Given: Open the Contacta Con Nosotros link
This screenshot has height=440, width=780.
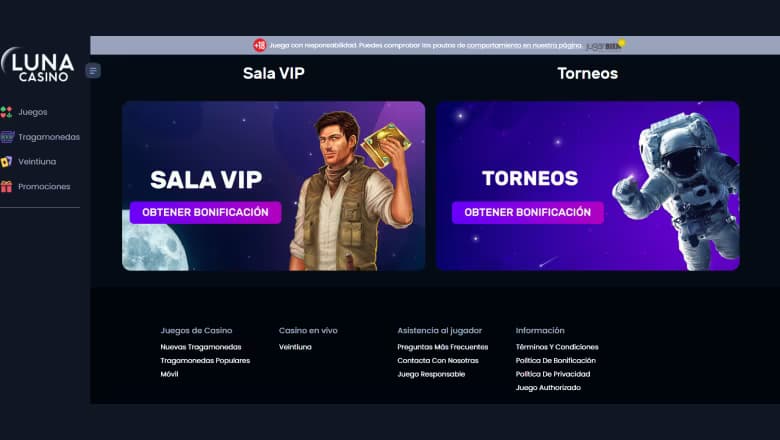Looking at the screenshot, I should click(438, 360).
